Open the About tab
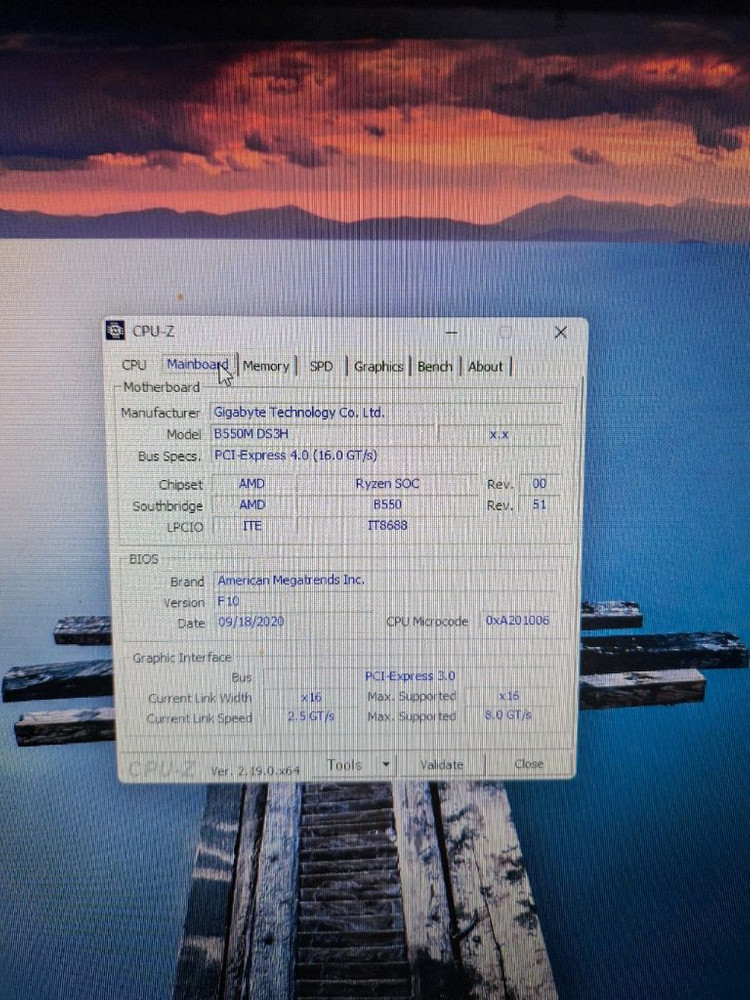750x1000 pixels. [x=485, y=367]
